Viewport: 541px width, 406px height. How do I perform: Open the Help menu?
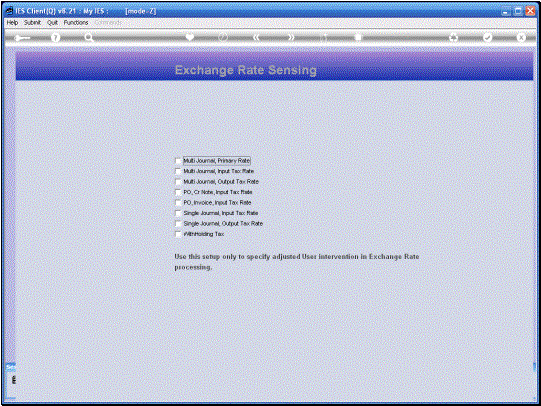(x=12, y=22)
